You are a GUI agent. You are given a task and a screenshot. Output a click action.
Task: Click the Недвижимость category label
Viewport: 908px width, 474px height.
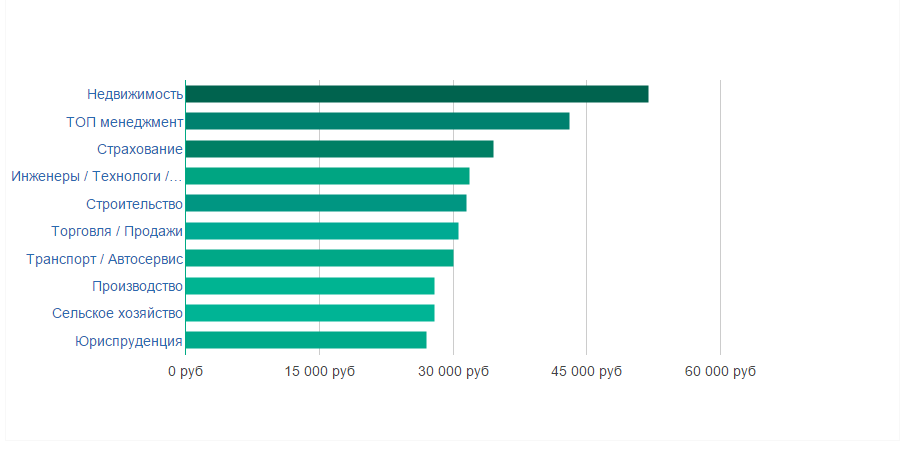pos(135,94)
